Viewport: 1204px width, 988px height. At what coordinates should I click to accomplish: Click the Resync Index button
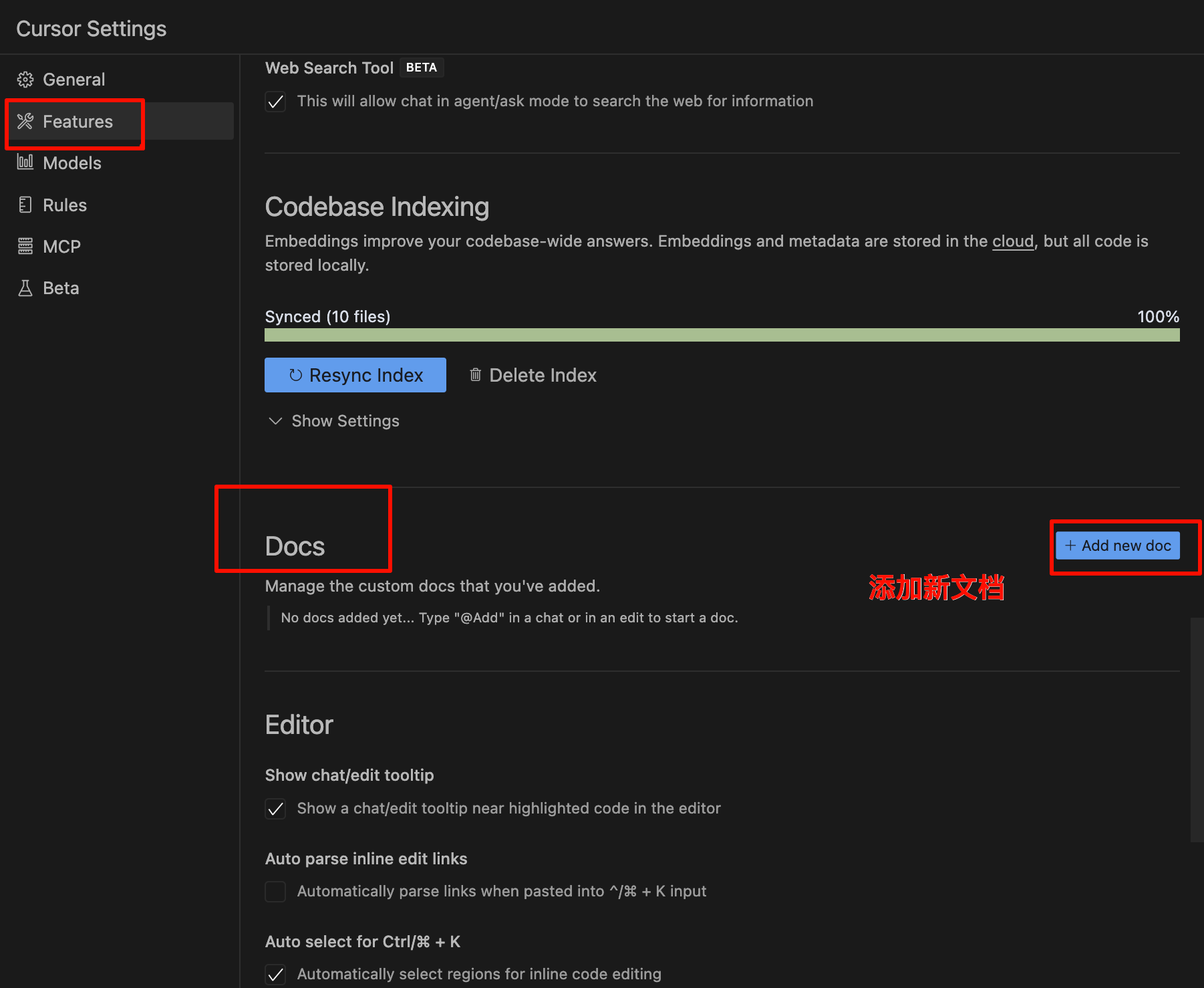pos(355,375)
